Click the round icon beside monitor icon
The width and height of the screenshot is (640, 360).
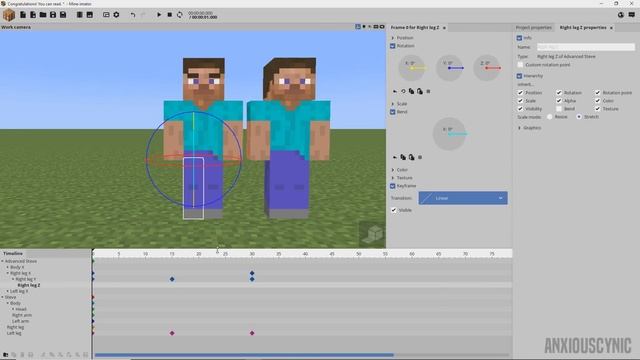pos(620,15)
